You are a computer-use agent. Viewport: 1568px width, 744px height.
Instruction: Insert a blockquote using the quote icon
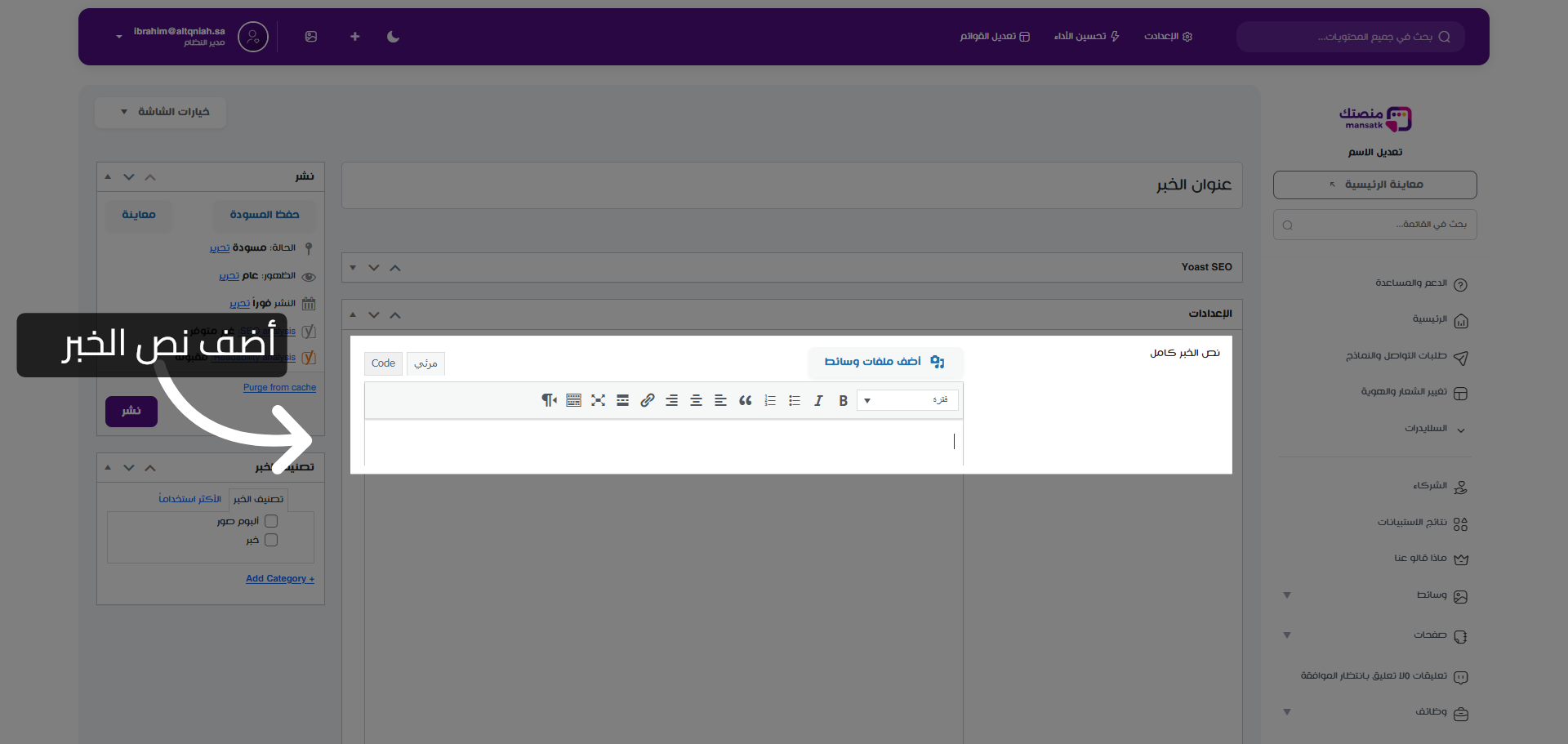point(745,401)
